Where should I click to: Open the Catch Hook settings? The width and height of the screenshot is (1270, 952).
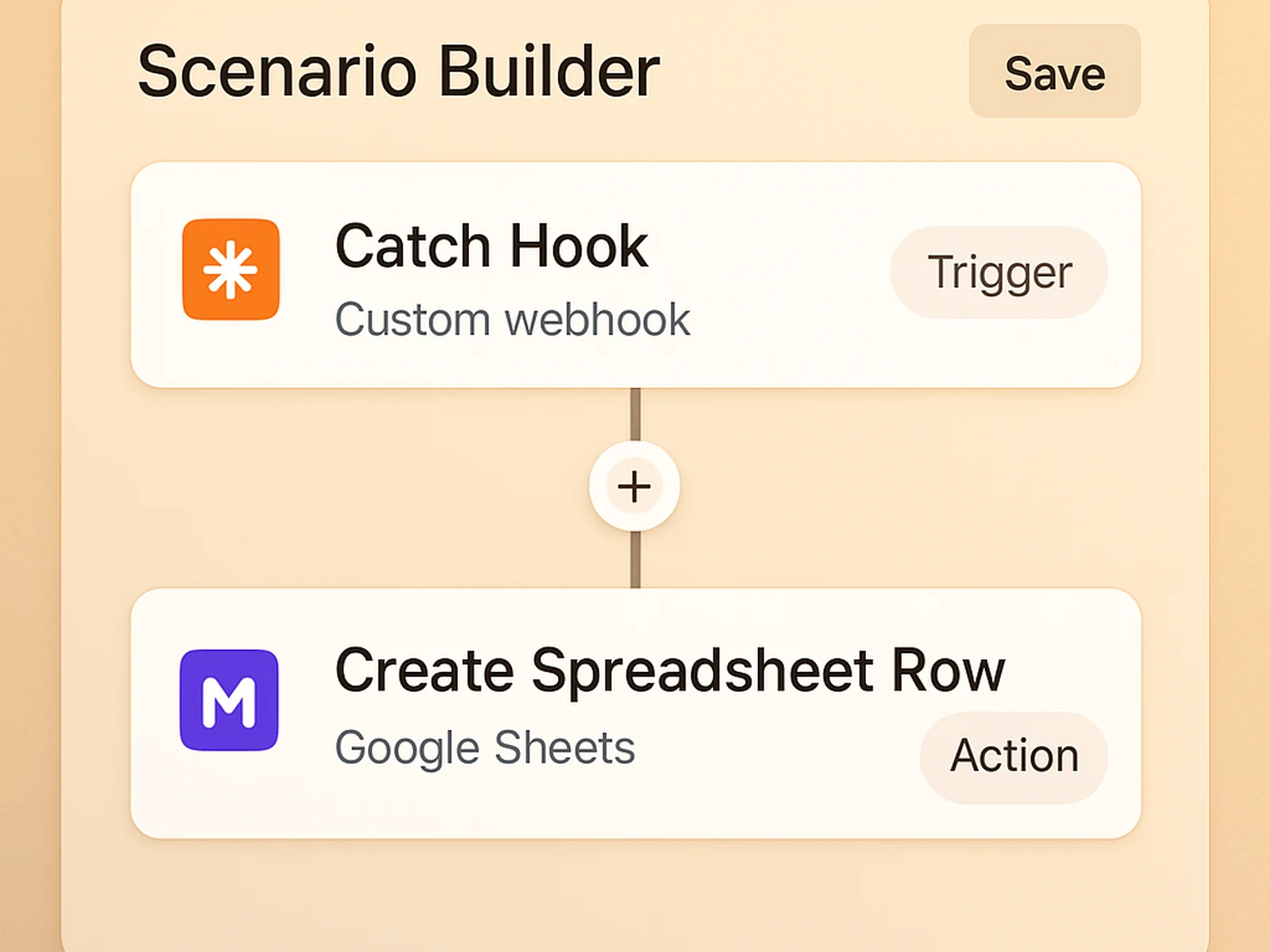(492, 246)
